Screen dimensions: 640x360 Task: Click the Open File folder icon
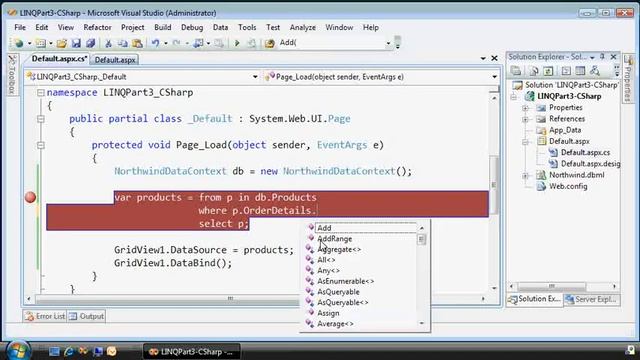[62, 43]
